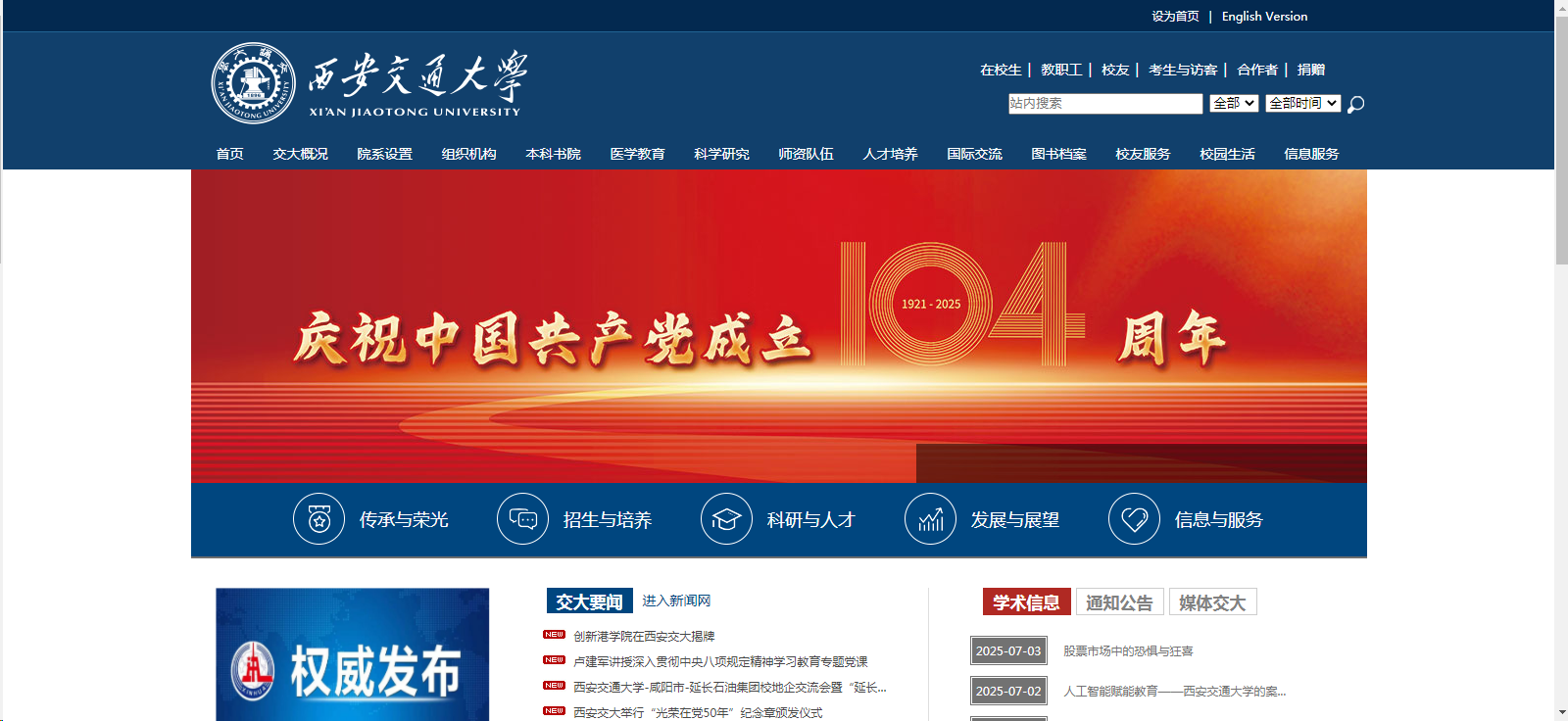This screenshot has width=1568, height=721.
Task: Open 科研与人才 graduation cap icon
Action: pos(726,518)
